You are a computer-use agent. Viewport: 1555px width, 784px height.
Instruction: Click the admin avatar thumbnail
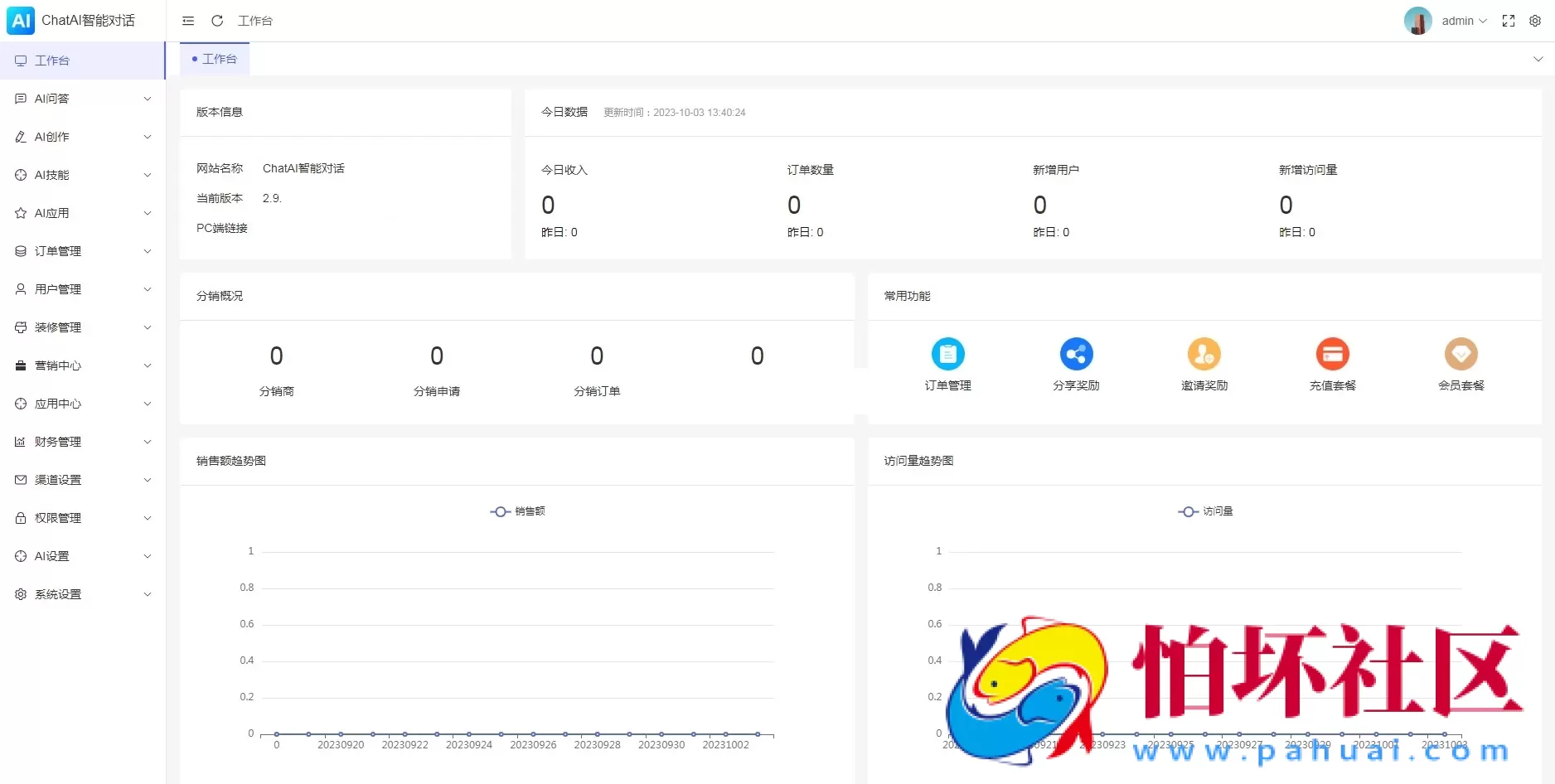pyautogui.click(x=1417, y=21)
